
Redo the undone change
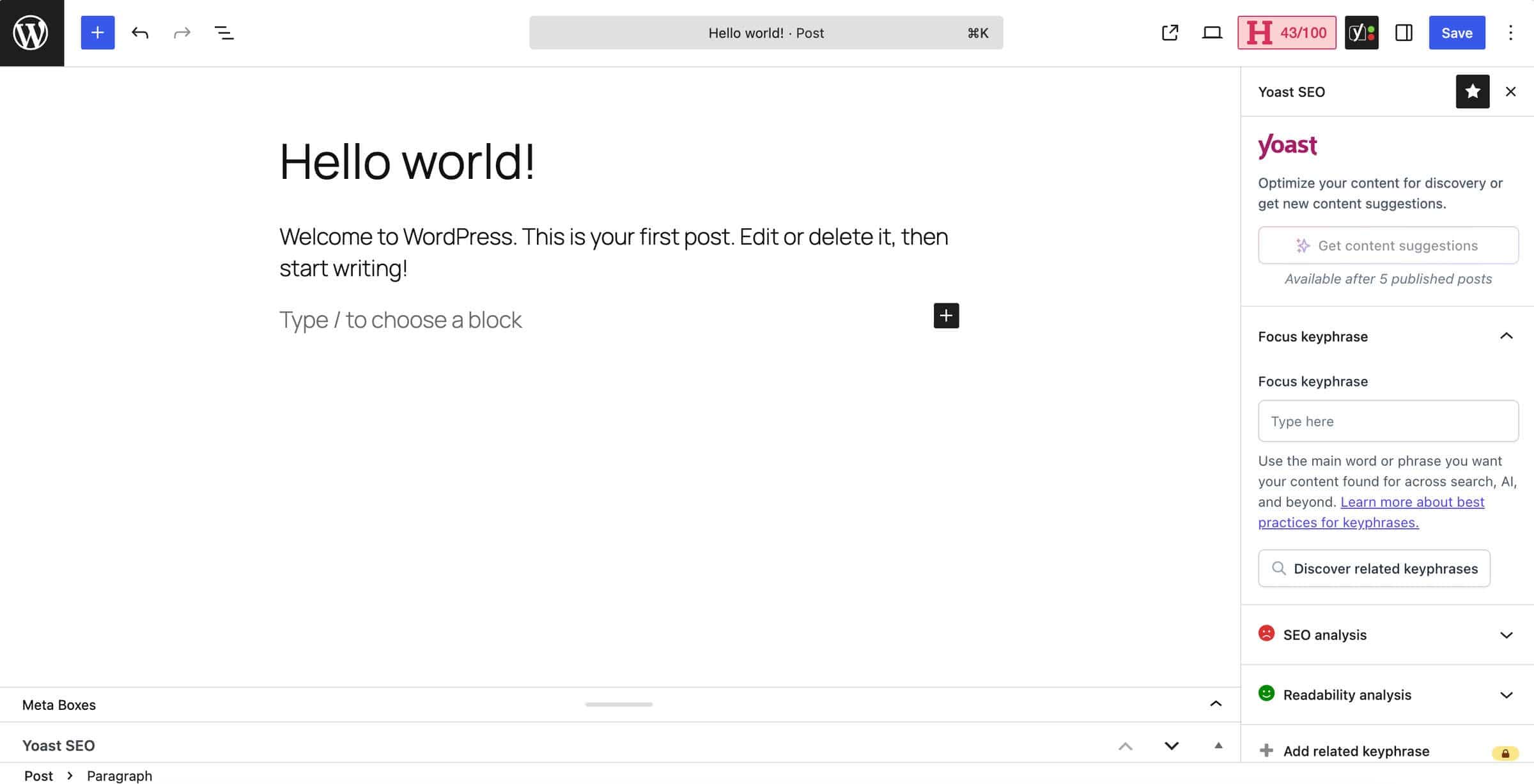182,33
